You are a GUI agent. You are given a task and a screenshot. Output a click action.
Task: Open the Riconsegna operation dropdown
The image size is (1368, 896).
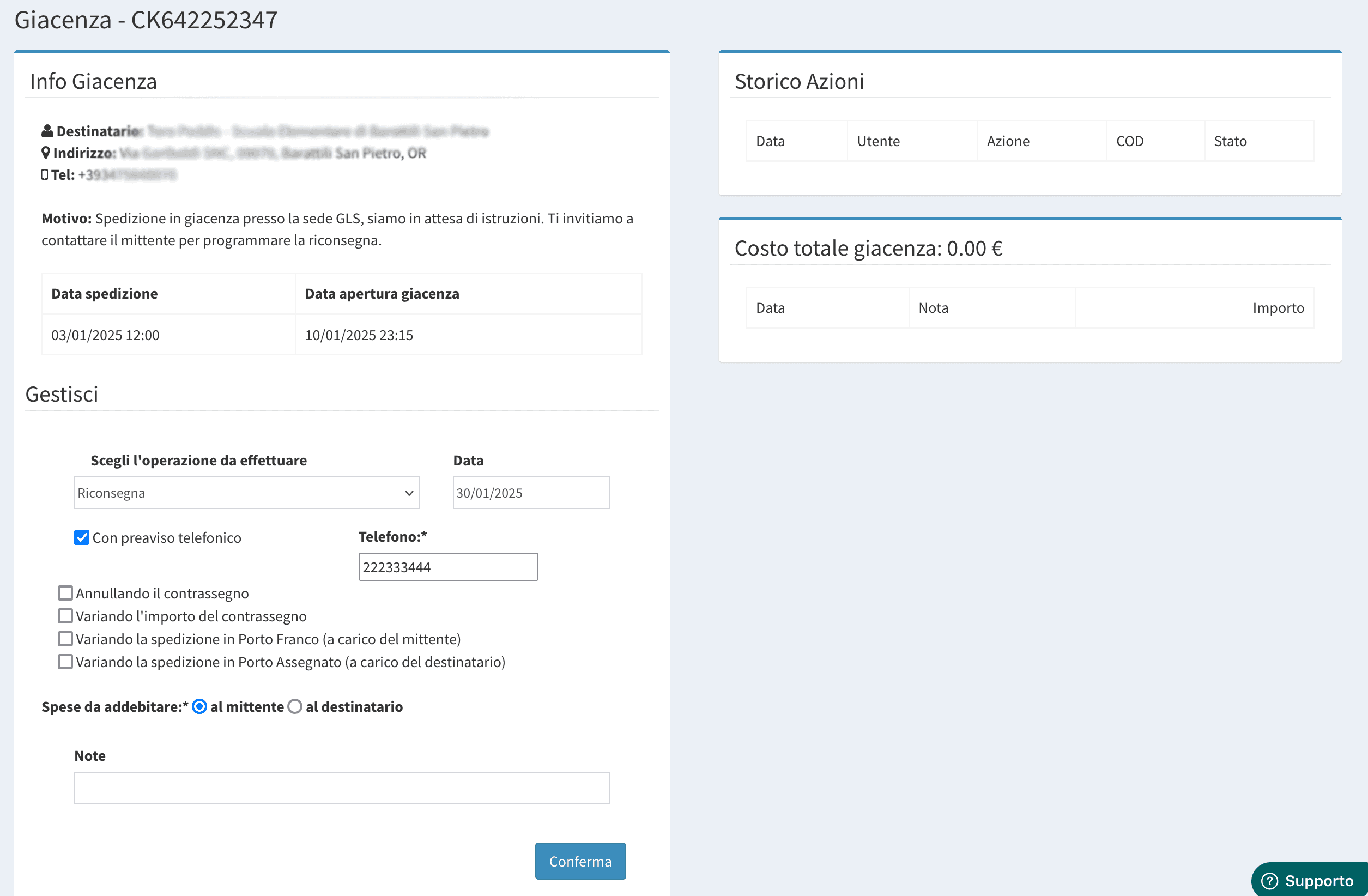pyautogui.click(x=246, y=493)
